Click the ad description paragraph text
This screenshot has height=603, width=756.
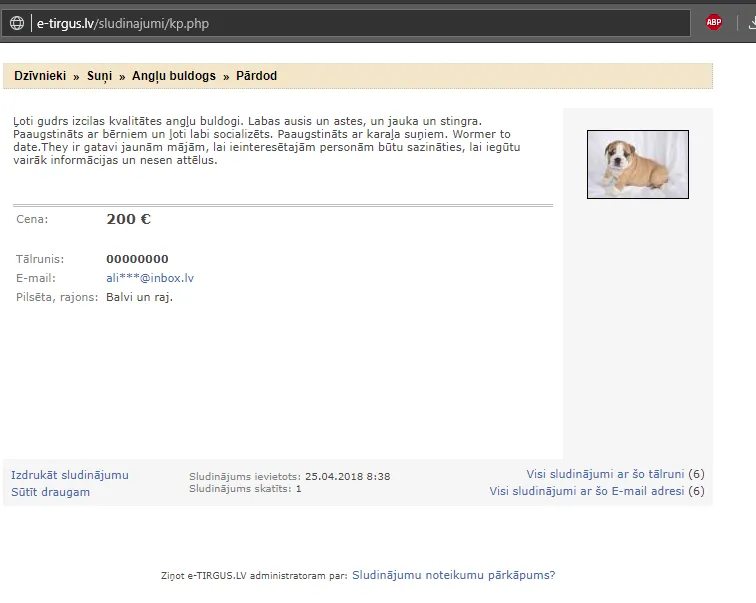click(x=267, y=140)
